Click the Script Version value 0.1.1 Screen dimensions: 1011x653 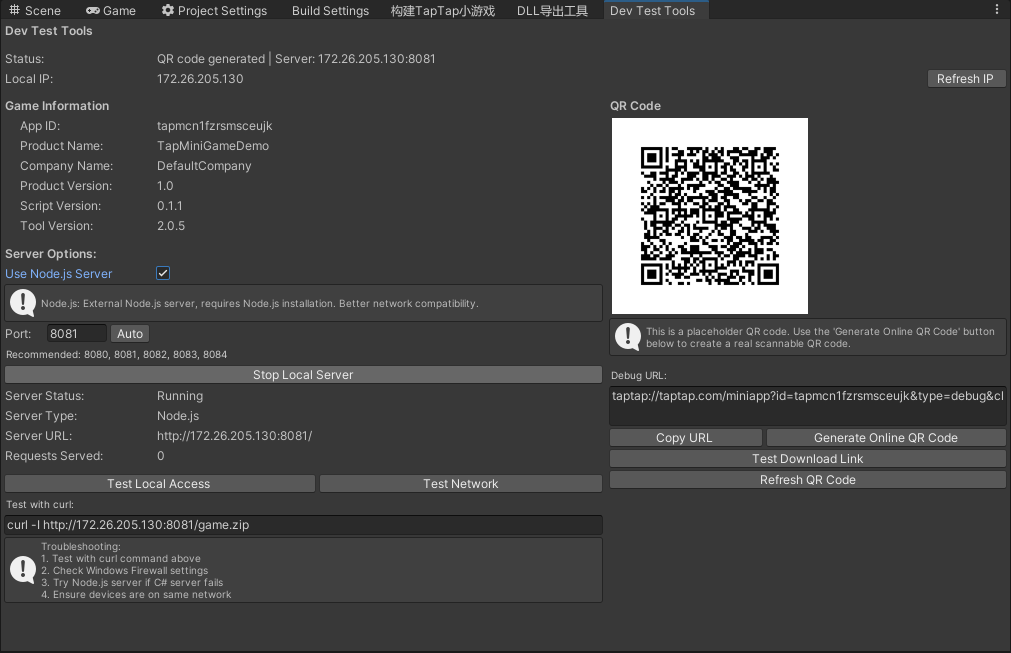[x=170, y=206]
